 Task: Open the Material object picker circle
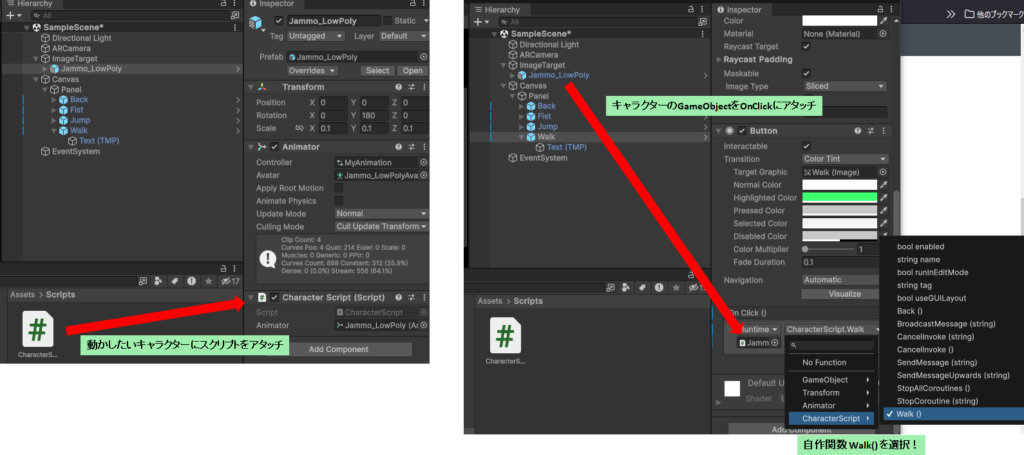(x=883, y=33)
